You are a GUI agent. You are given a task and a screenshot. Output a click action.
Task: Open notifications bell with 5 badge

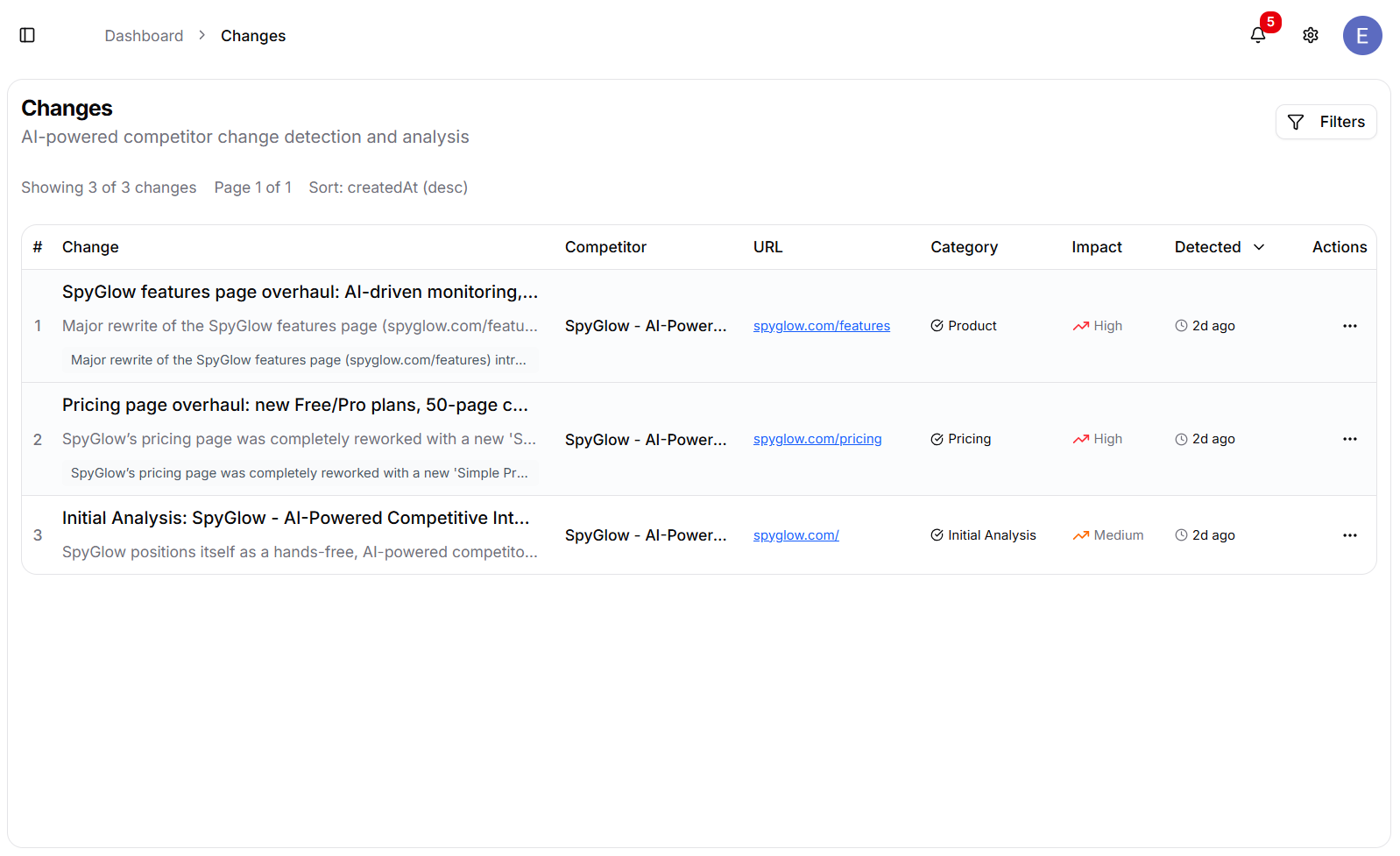pyautogui.click(x=1258, y=35)
